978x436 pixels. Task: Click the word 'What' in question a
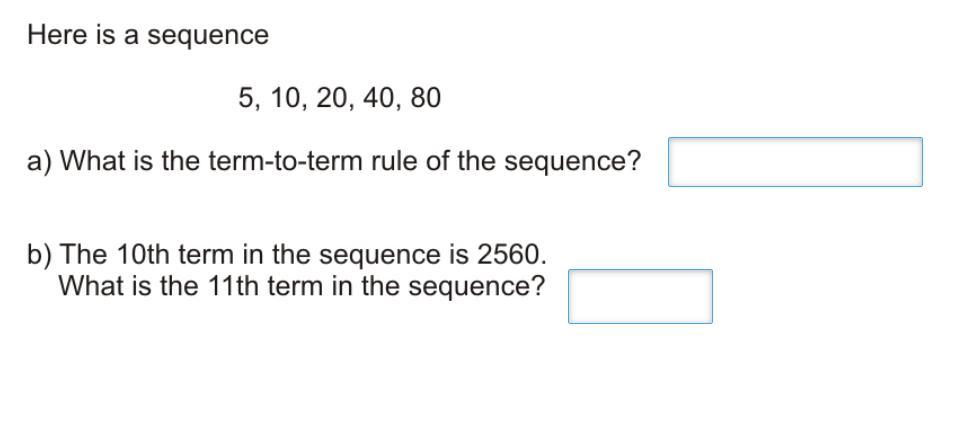[x=91, y=161]
